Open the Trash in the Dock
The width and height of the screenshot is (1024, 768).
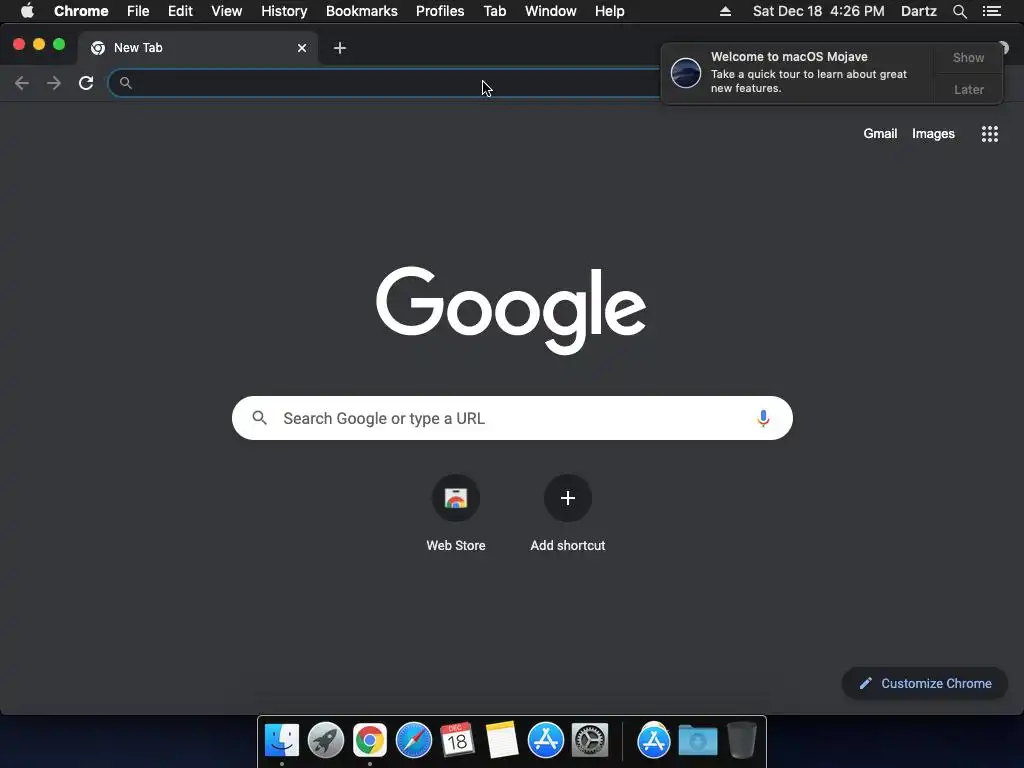(x=741, y=740)
